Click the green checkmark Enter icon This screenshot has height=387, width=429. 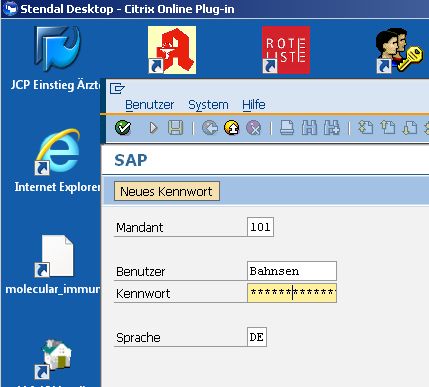(123, 128)
